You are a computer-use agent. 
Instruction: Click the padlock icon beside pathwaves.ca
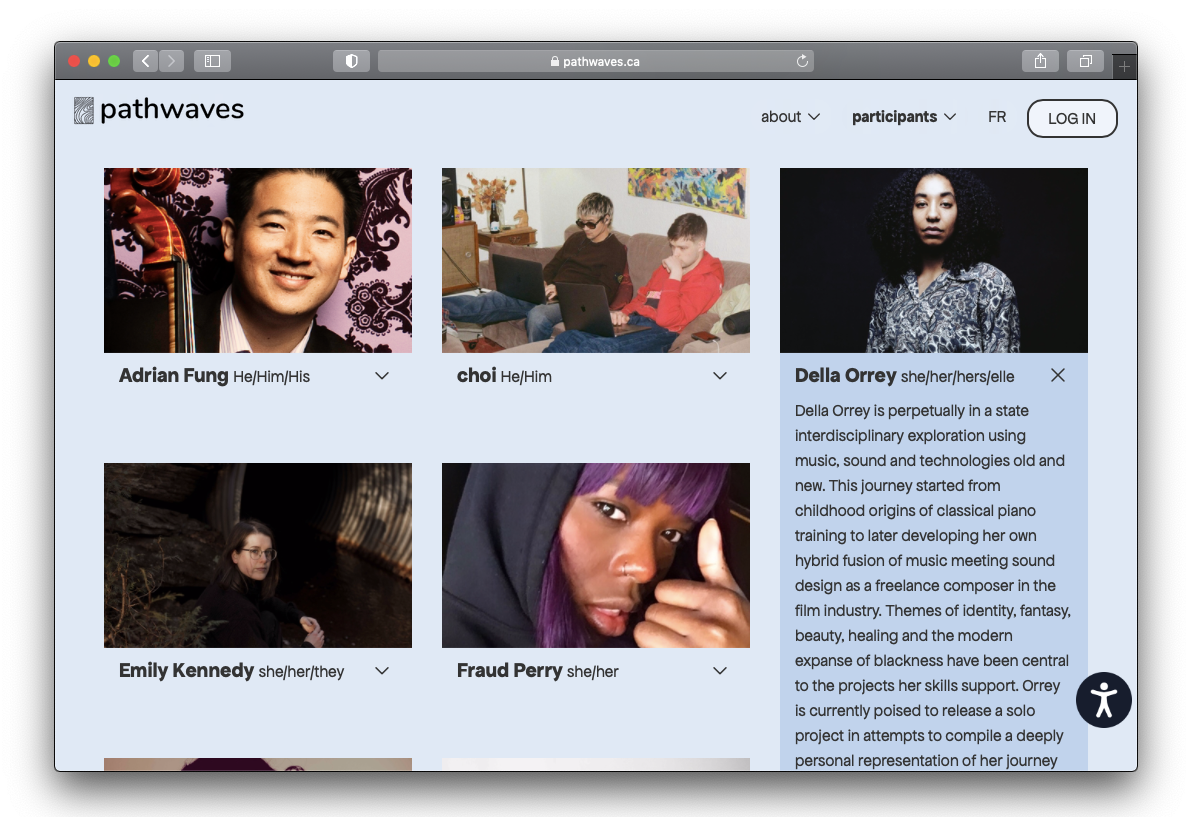point(555,61)
